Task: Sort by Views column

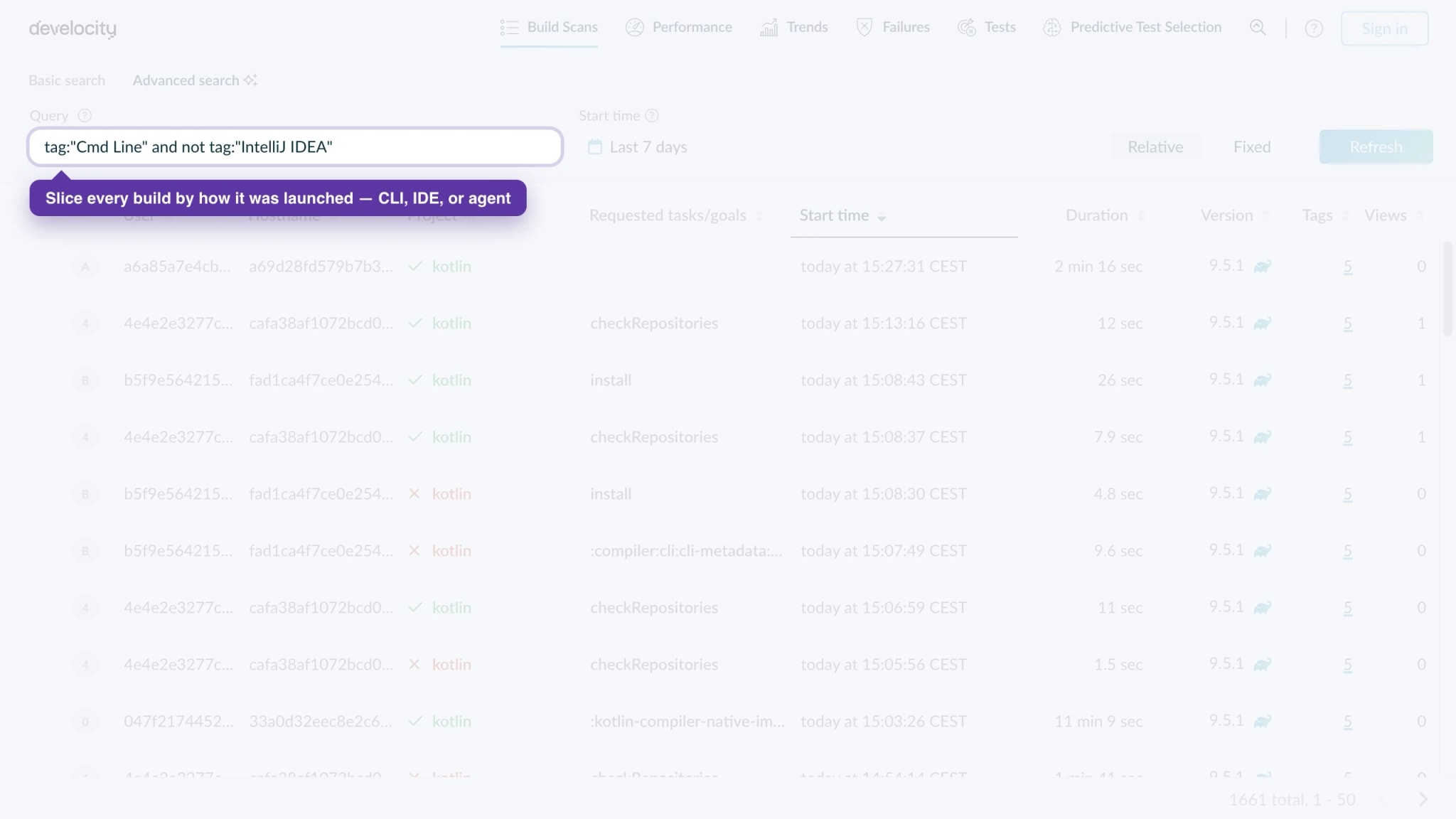Action: tap(1393, 215)
